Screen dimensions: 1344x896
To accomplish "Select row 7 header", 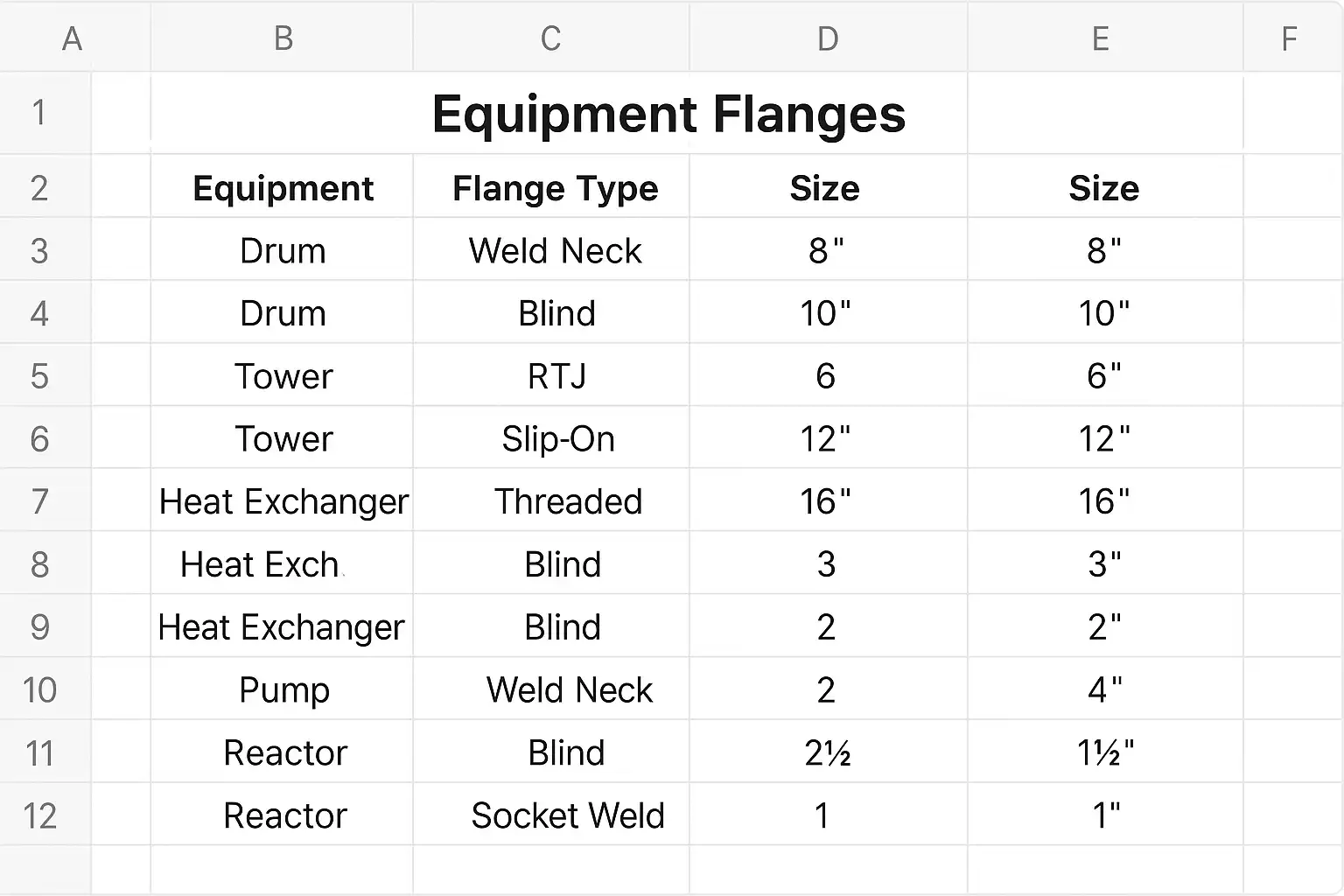I will pyautogui.click(x=45, y=500).
